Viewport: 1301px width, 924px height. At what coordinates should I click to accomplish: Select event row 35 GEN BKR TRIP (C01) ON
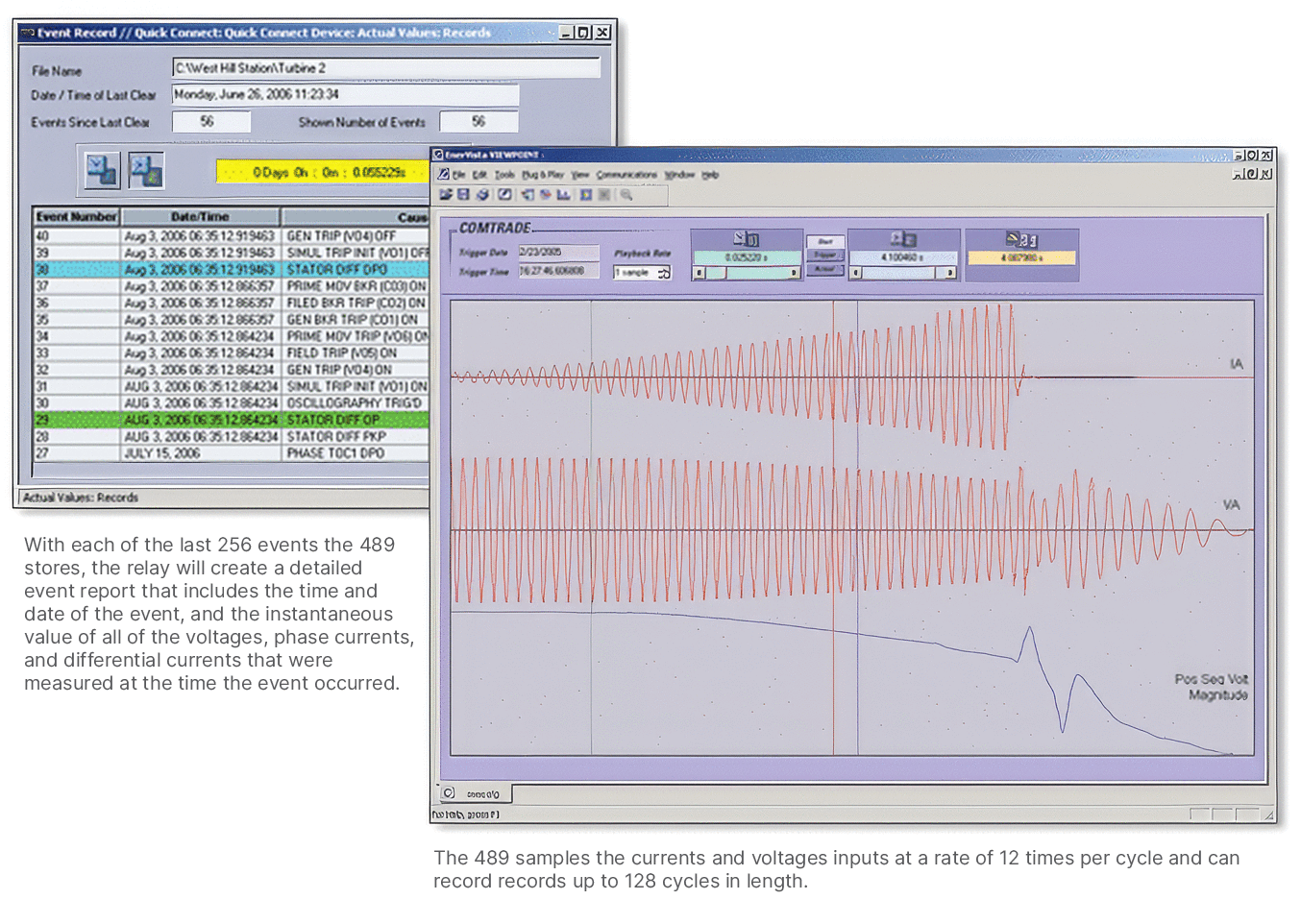tap(231, 319)
